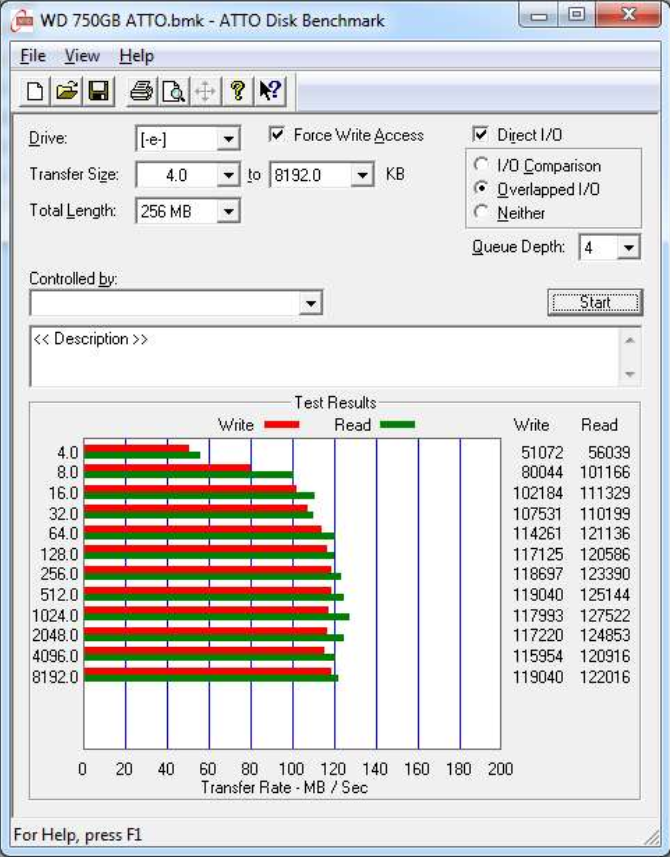Click description scrollbar up arrow
Image resolution: width=670 pixels, height=857 pixels.
630,340
